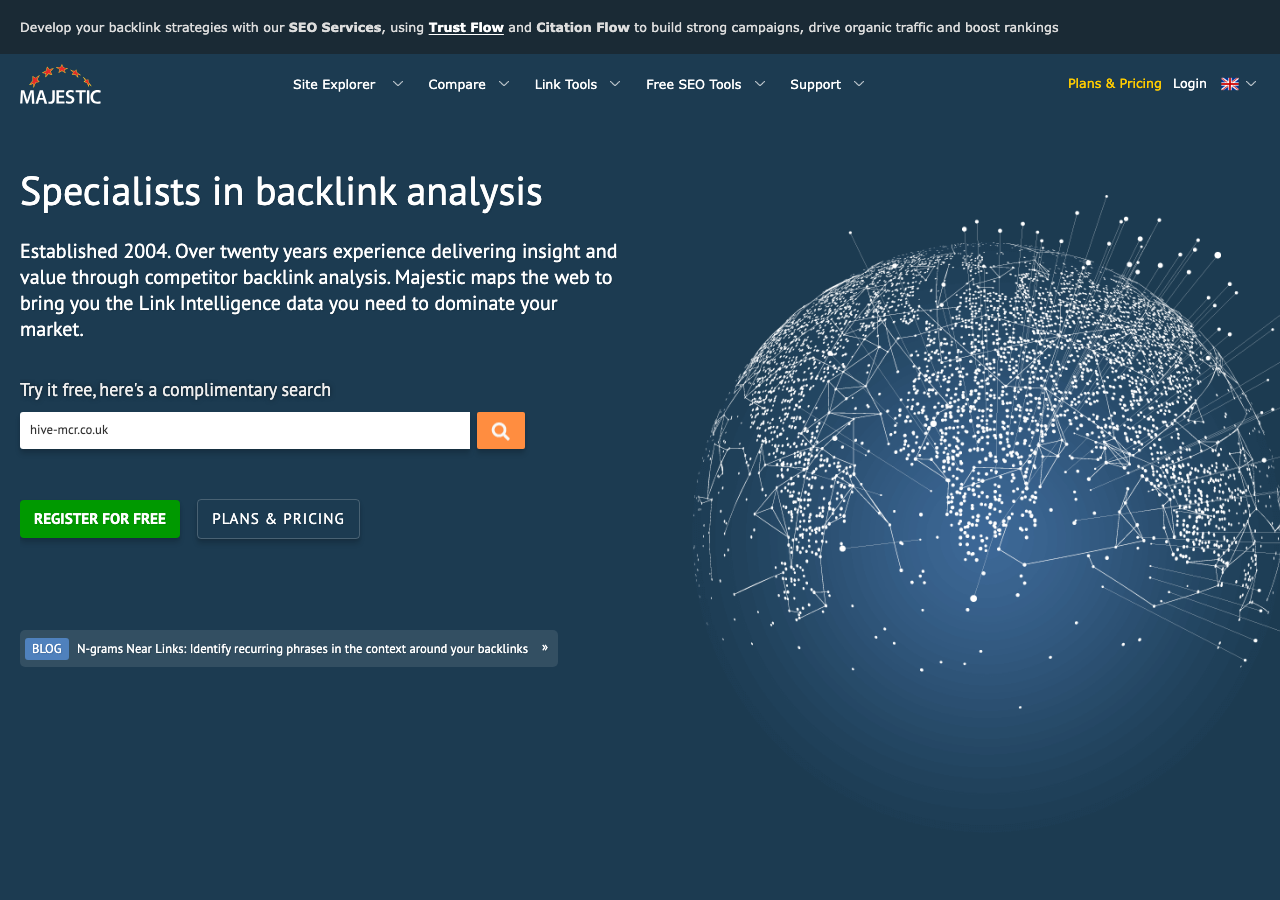Click the arrow at end of blog banner
Viewport: 1280px width, 900px height.
click(545, 648)
